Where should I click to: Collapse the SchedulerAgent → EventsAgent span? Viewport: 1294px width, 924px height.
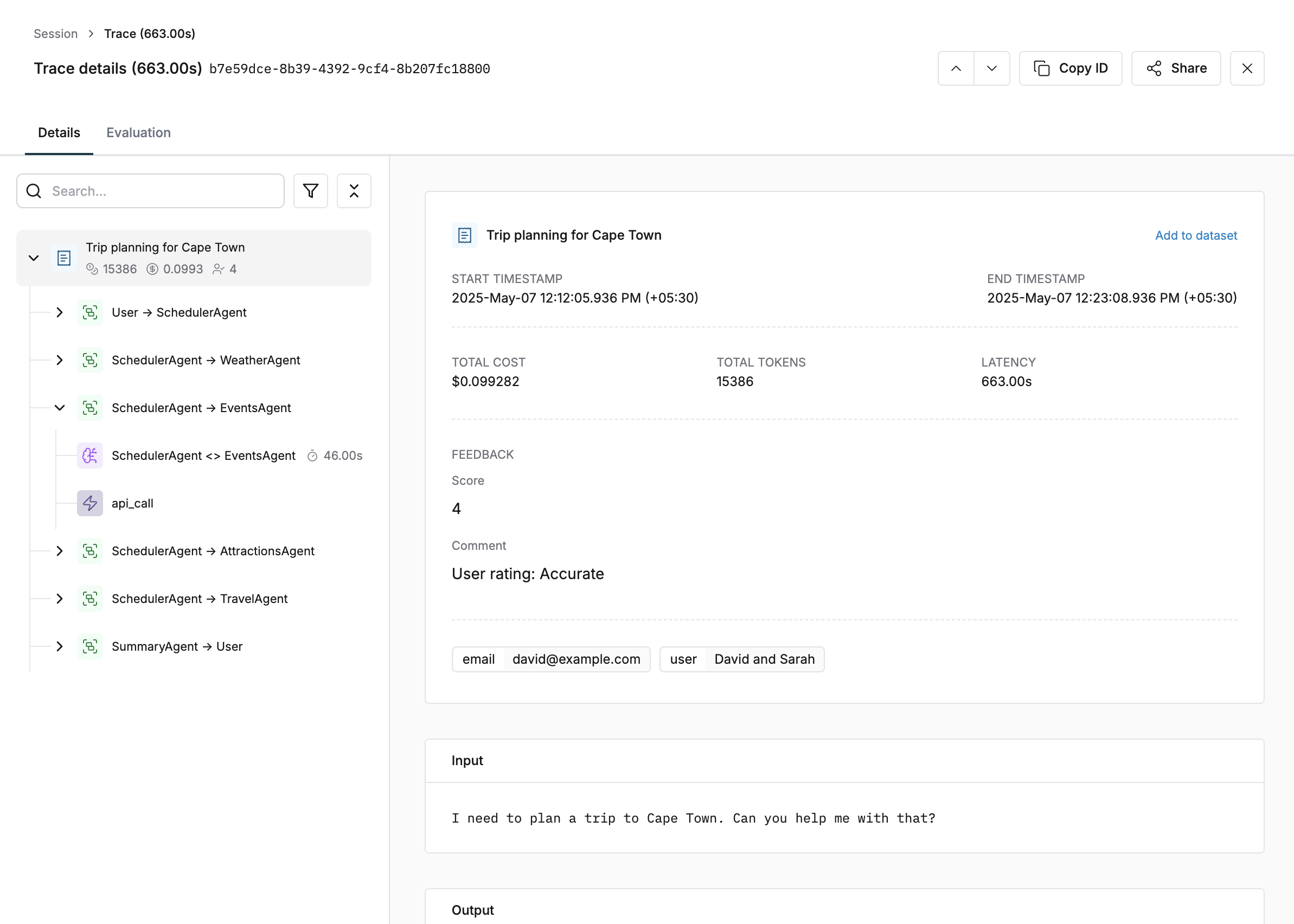pyautogui.click(x=60, y=408)
